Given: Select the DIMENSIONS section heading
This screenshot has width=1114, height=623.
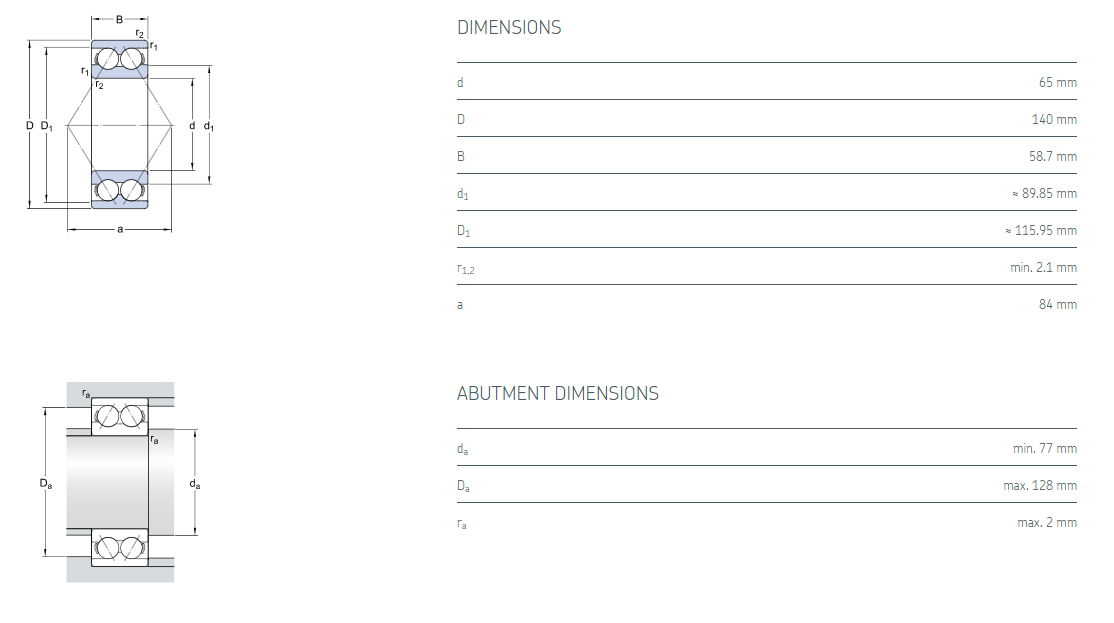Looking at the screenshot, I should tap(509, 28).
